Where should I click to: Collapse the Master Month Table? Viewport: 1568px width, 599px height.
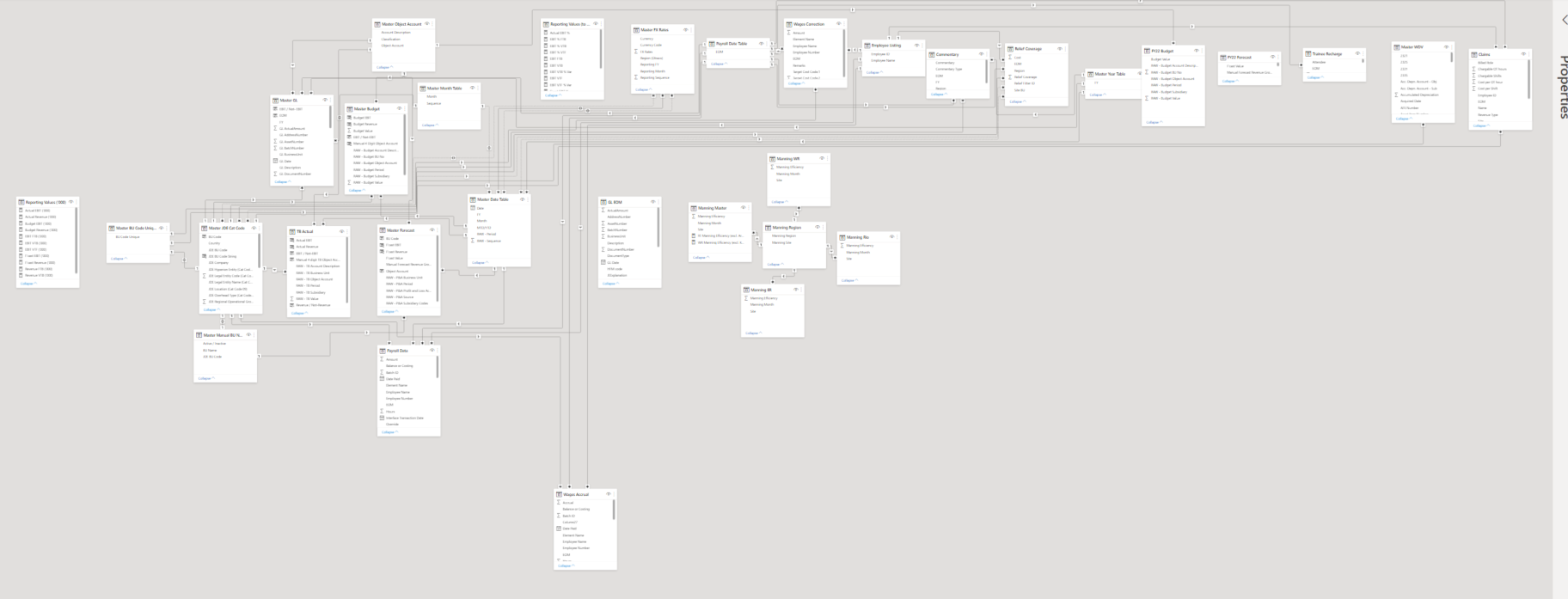point(429,125)
